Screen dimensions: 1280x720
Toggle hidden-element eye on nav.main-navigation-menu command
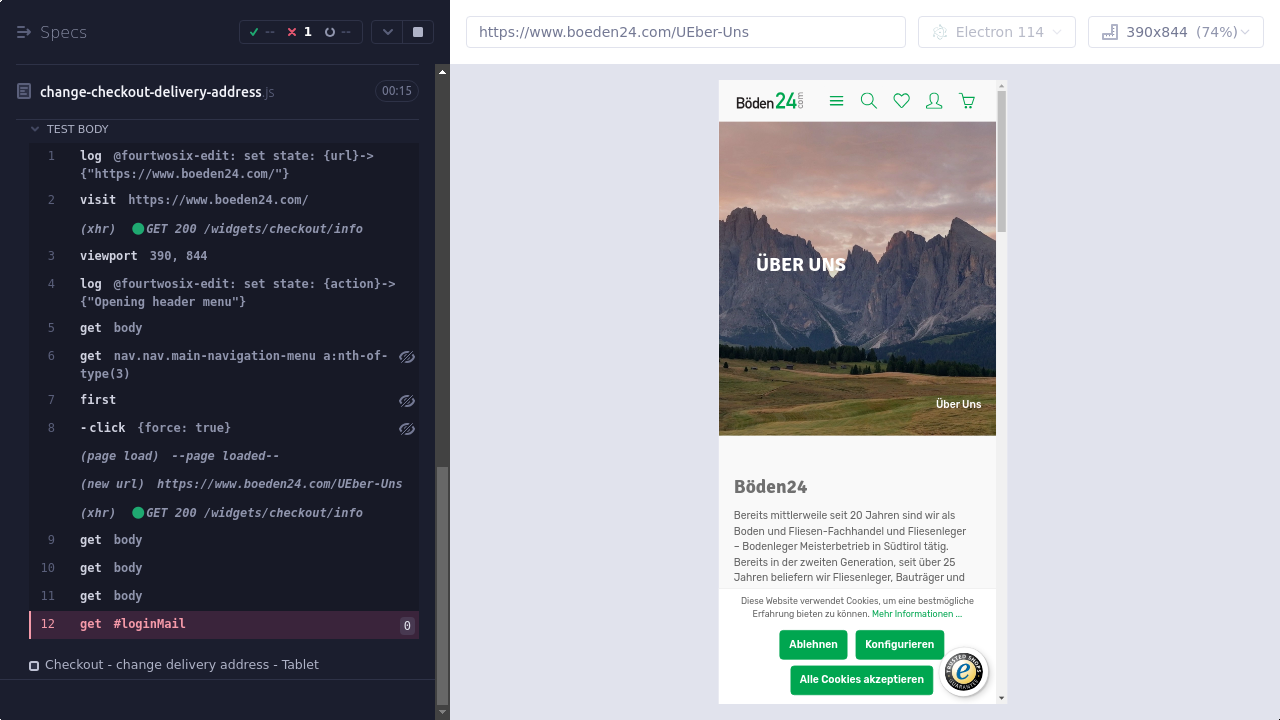tap(406, 357)
